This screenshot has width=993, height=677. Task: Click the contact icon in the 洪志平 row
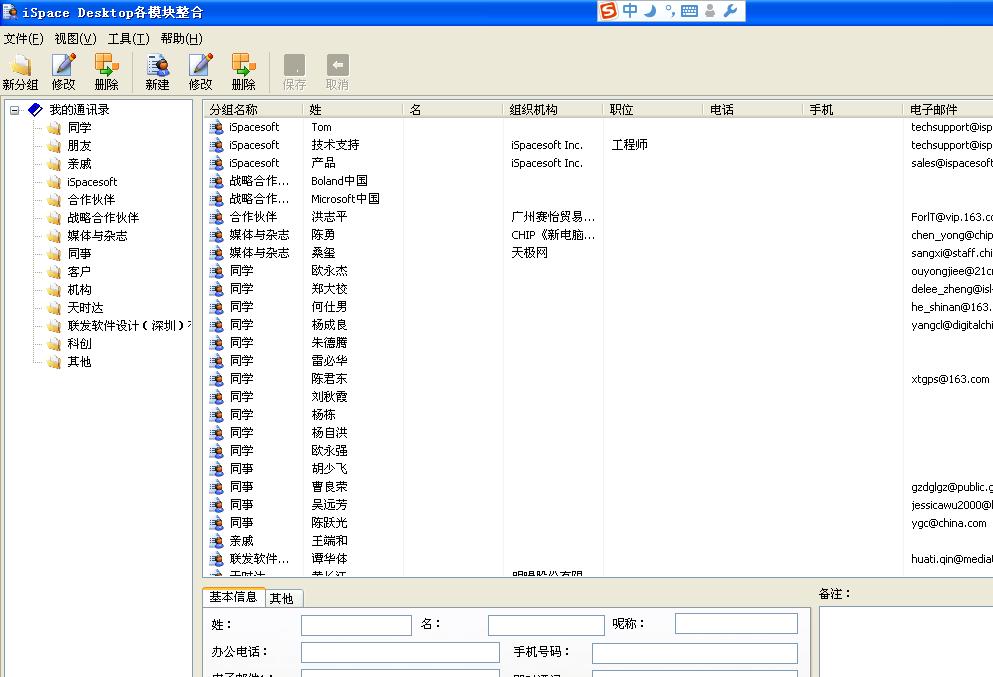tap(217, 217)
